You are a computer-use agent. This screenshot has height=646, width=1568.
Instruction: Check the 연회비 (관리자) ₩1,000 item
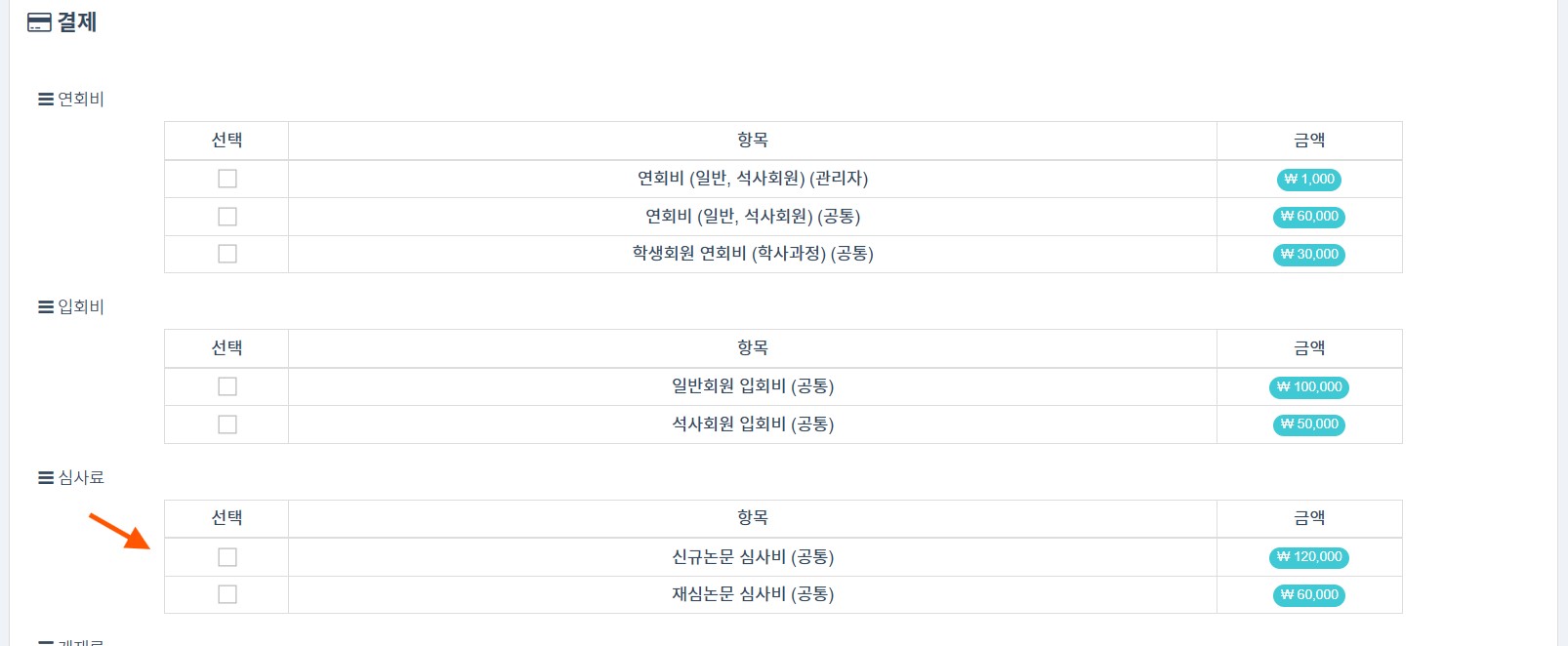coord(227,179)
